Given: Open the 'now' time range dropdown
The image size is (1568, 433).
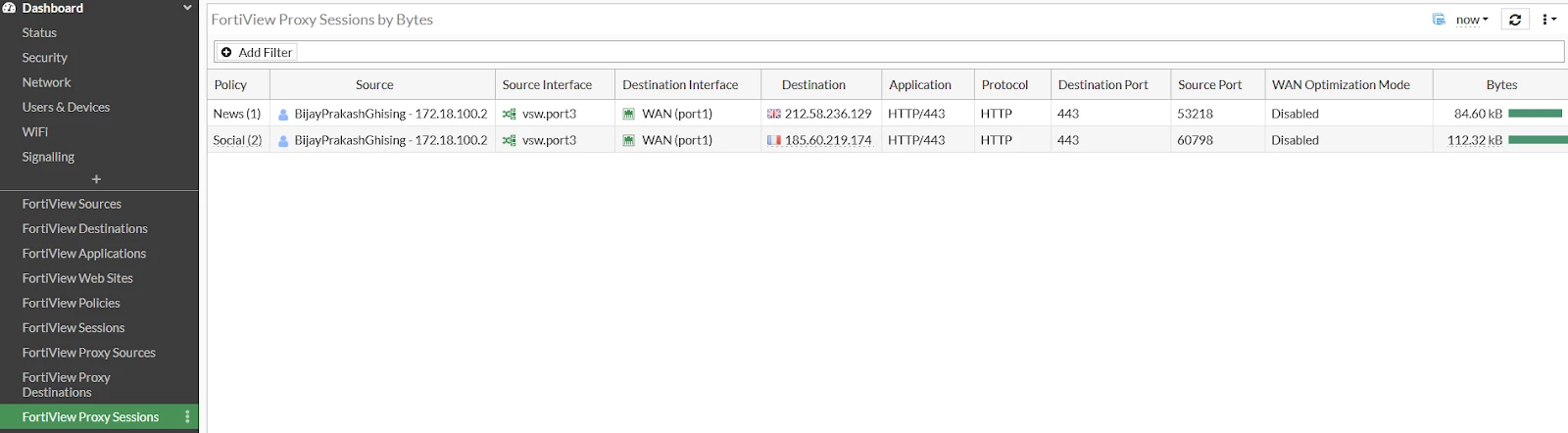Looking at the screenshot, I should pyautogui.click(x=1472, y=20).
